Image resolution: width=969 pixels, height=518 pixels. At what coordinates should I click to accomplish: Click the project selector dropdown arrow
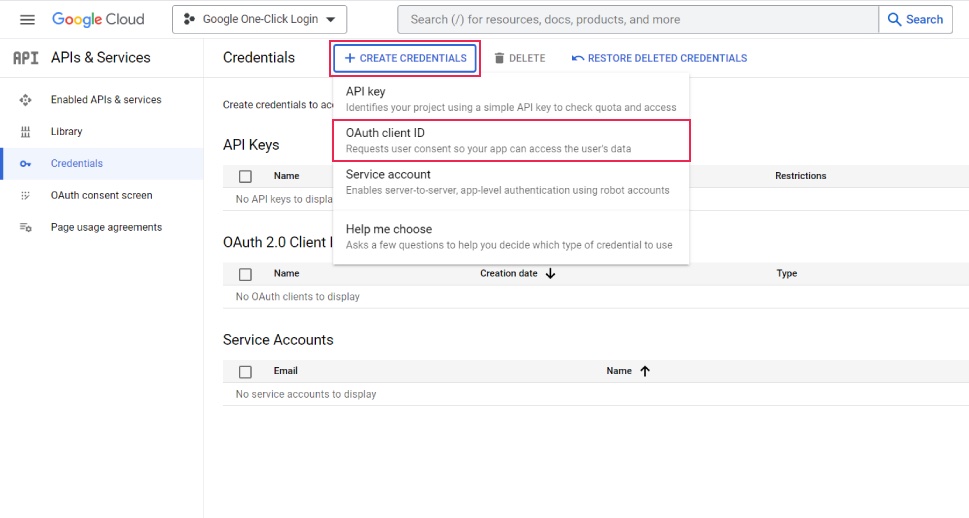tap(331, 20)
